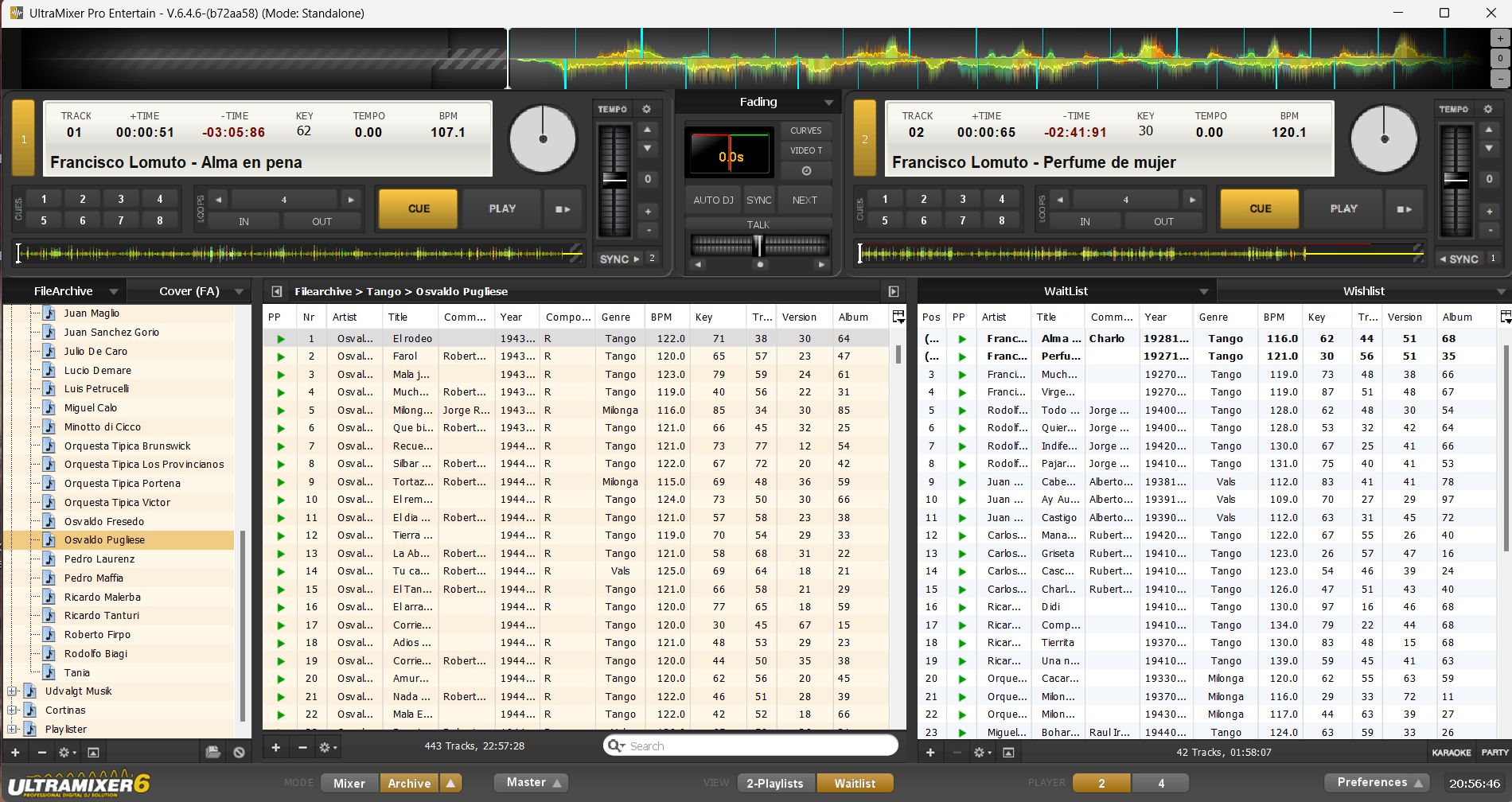Viewport: 1512px width, 802px height.
Task: Open FileArchive panel gear settings
Action: pos(67,752)
